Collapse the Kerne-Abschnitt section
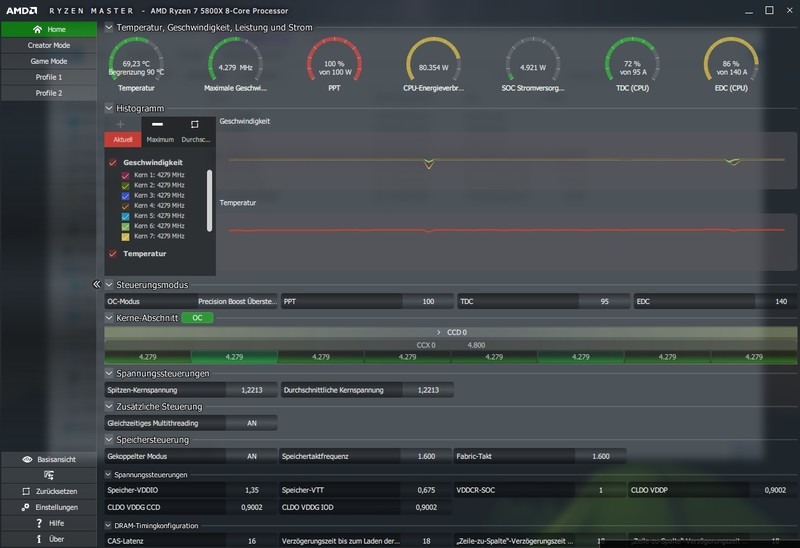Viewport: 800px width, 548px height. pyautogui.click(x=109, y=318)
